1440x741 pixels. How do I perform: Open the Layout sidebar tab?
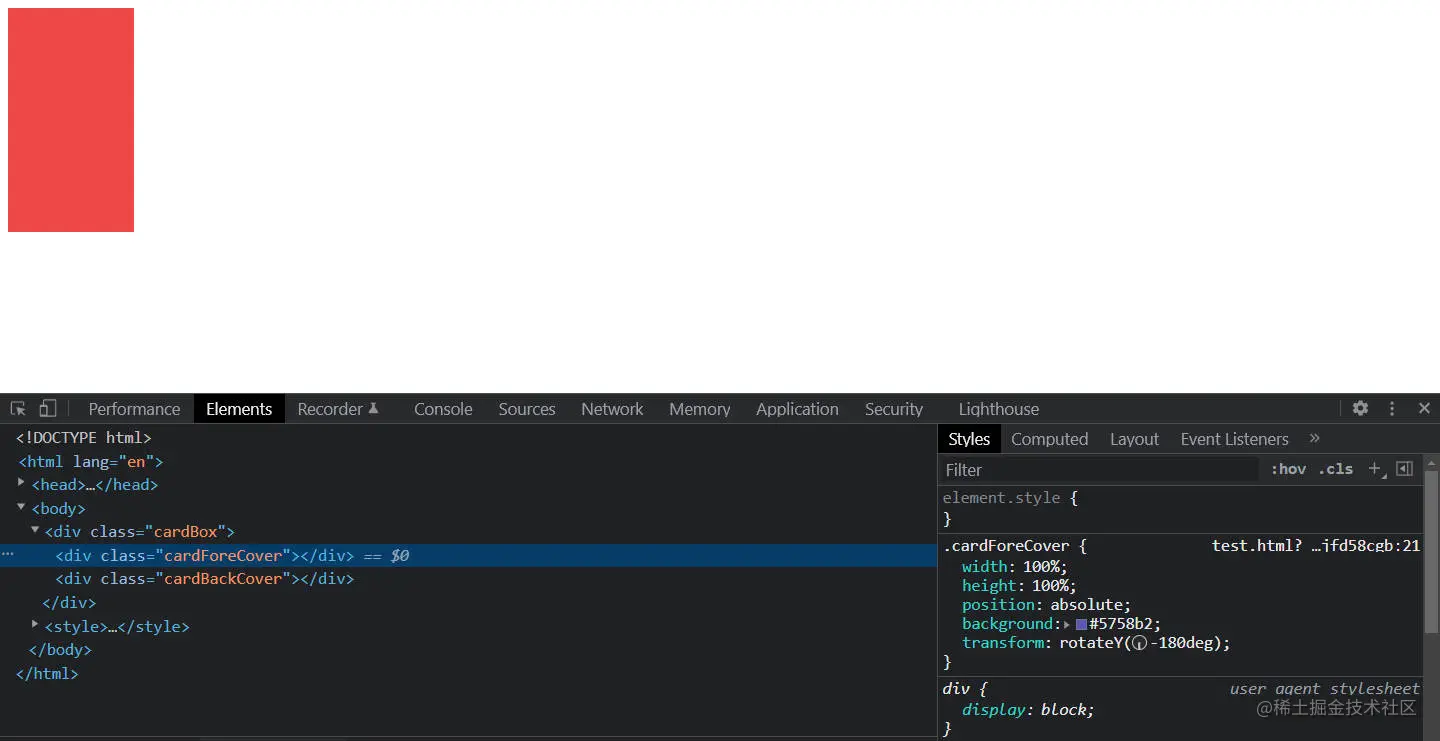(x=1134, y=439)
